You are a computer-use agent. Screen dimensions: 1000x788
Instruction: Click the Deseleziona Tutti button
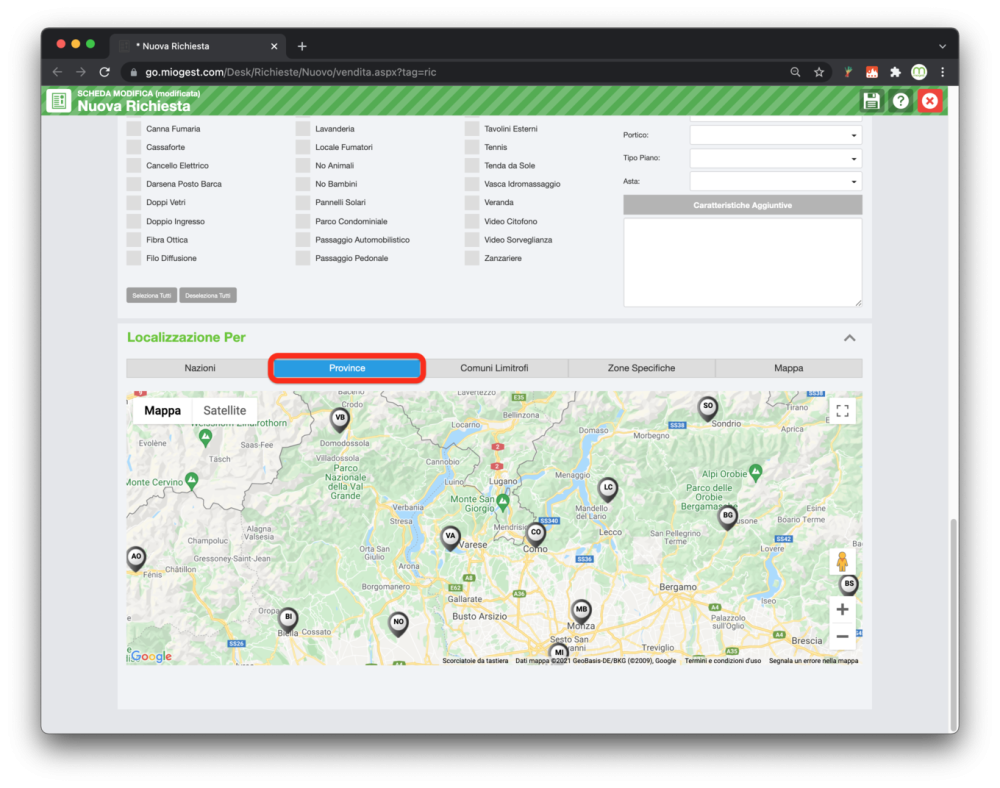[x=208, y=295]
